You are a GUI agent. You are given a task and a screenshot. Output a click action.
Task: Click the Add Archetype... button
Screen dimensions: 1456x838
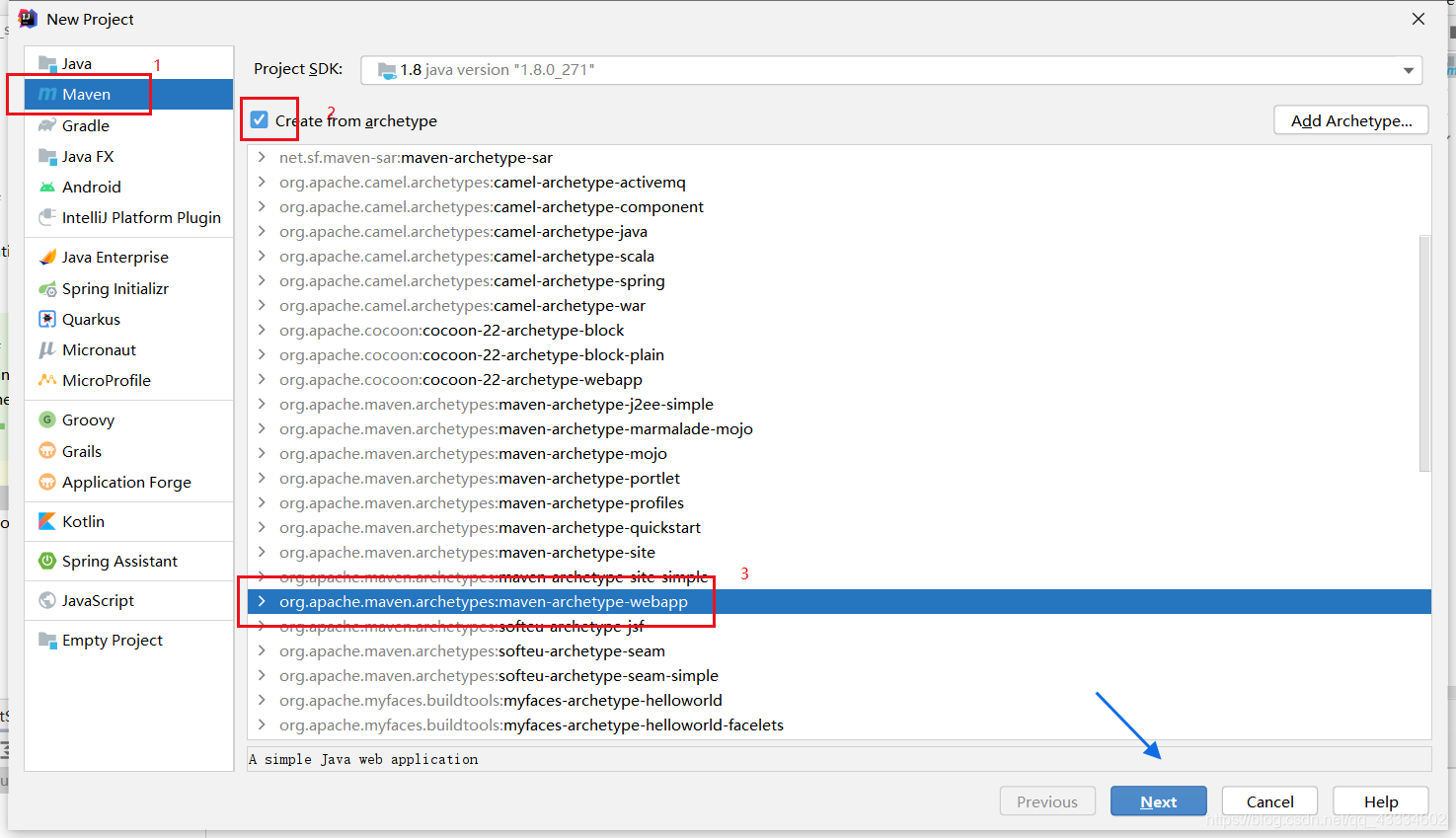point(1351,120)
